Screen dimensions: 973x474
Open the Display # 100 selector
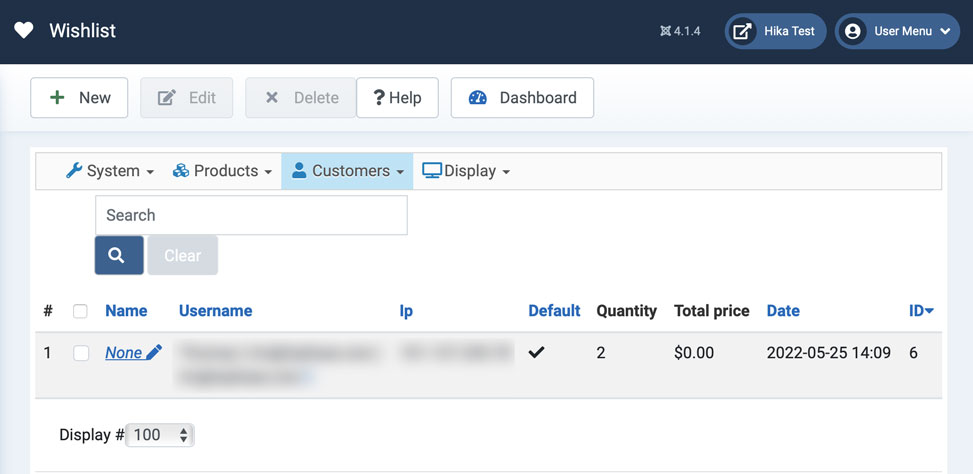click(x=160, y=435)
